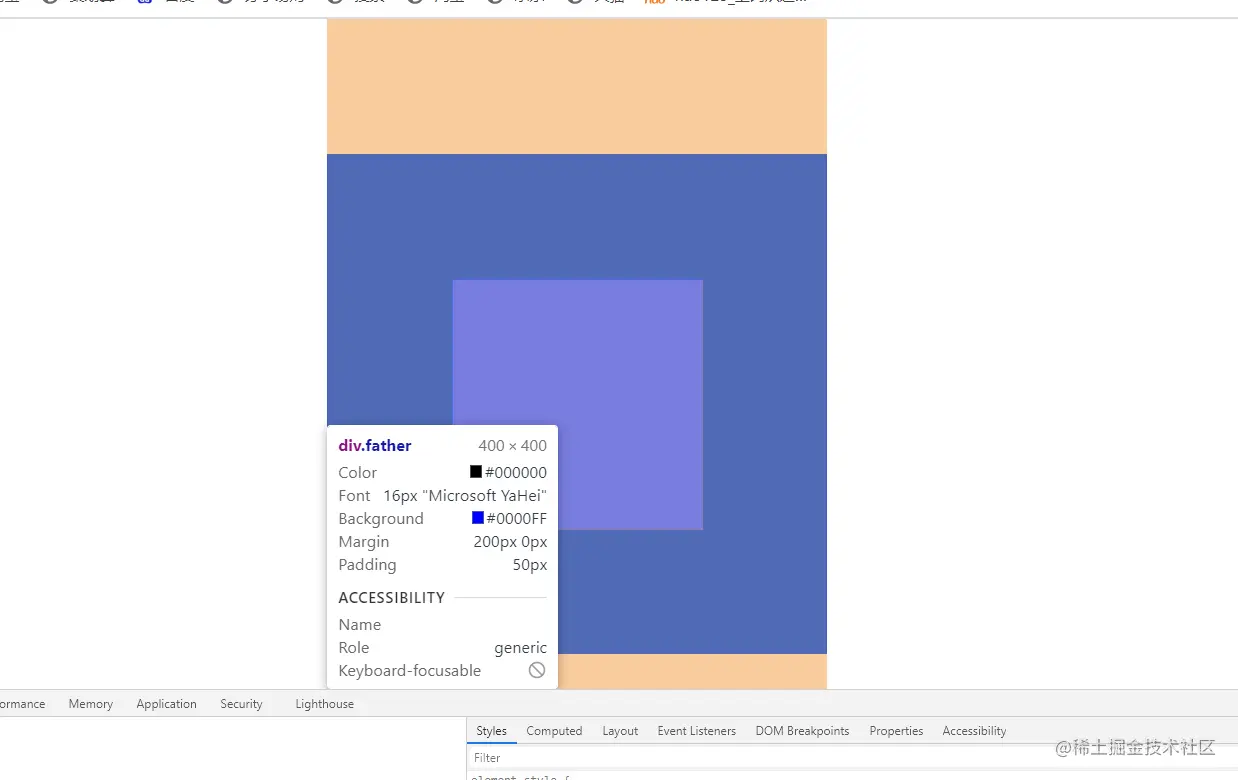Click the div.father label in the tooltip
The width and height of the screenshot is (1238, 780).
375,446
